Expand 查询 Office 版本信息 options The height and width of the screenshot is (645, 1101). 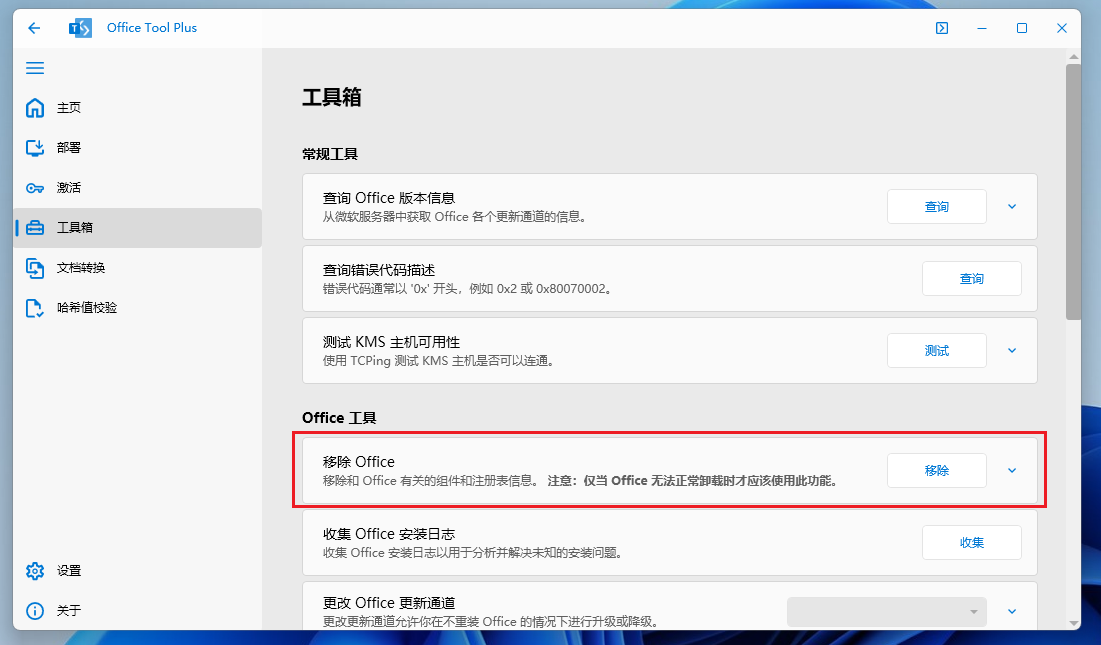click(1012, 207)
